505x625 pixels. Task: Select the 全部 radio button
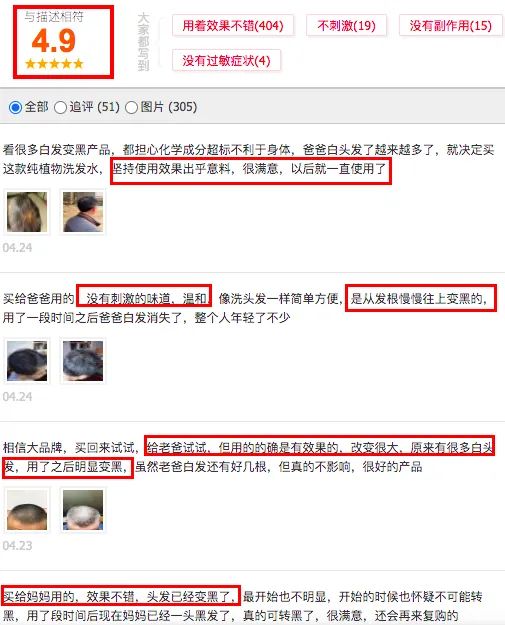[x=15, y=108]
